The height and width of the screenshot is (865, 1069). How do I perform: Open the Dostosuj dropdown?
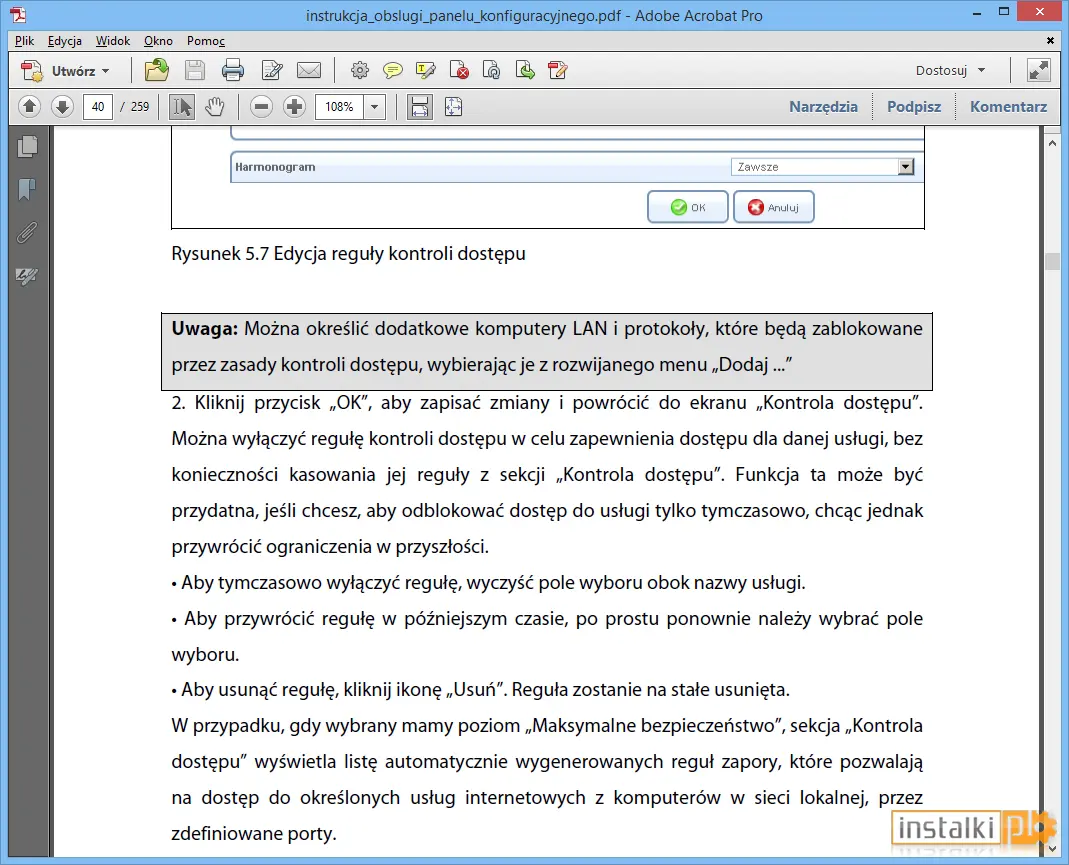950,70
